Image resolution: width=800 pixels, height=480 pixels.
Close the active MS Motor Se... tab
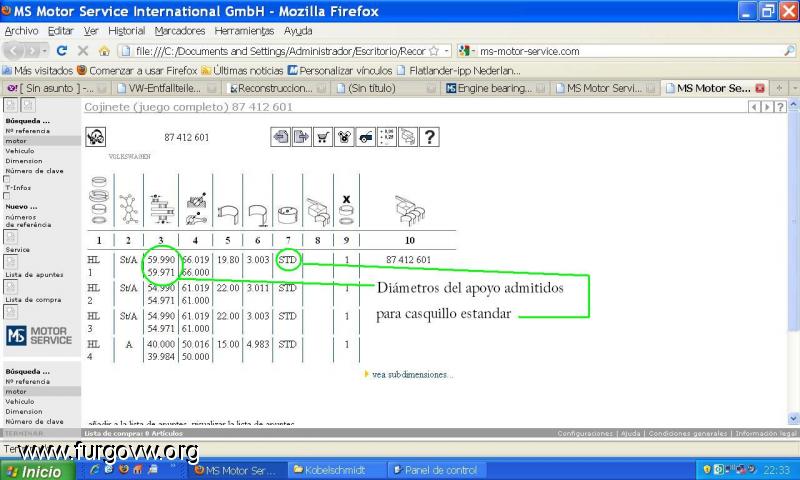point(760,88)
